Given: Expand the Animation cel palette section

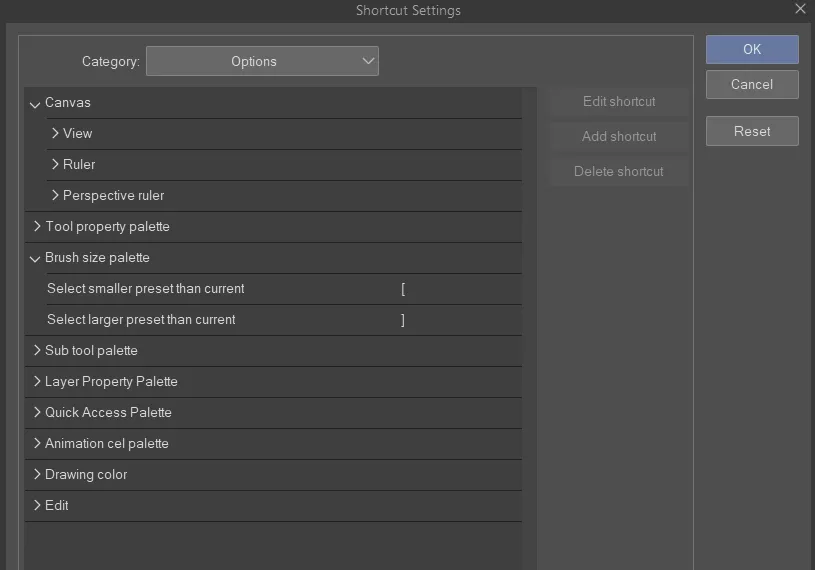Looking at the screenshot, I should 37,443.
